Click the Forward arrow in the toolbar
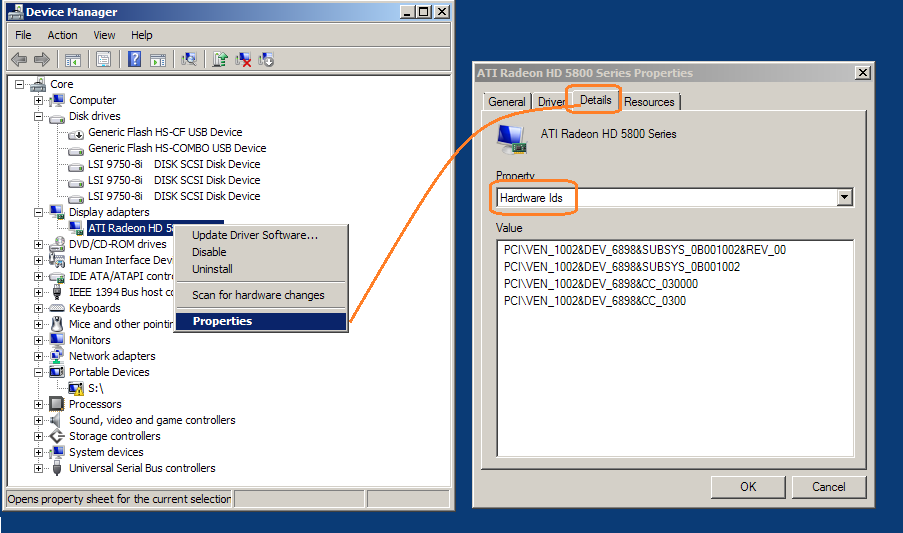This screenshot has height=533, width=903. (42, 59)
